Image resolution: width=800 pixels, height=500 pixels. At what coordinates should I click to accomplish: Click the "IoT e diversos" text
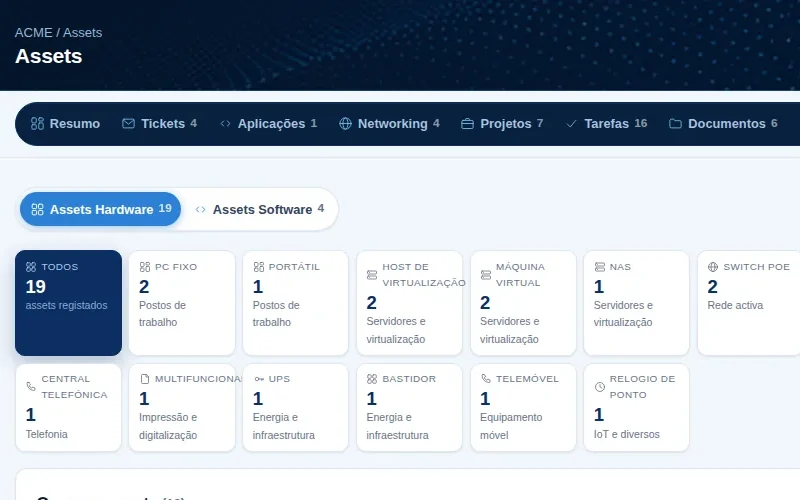click(x=627, y=434)
